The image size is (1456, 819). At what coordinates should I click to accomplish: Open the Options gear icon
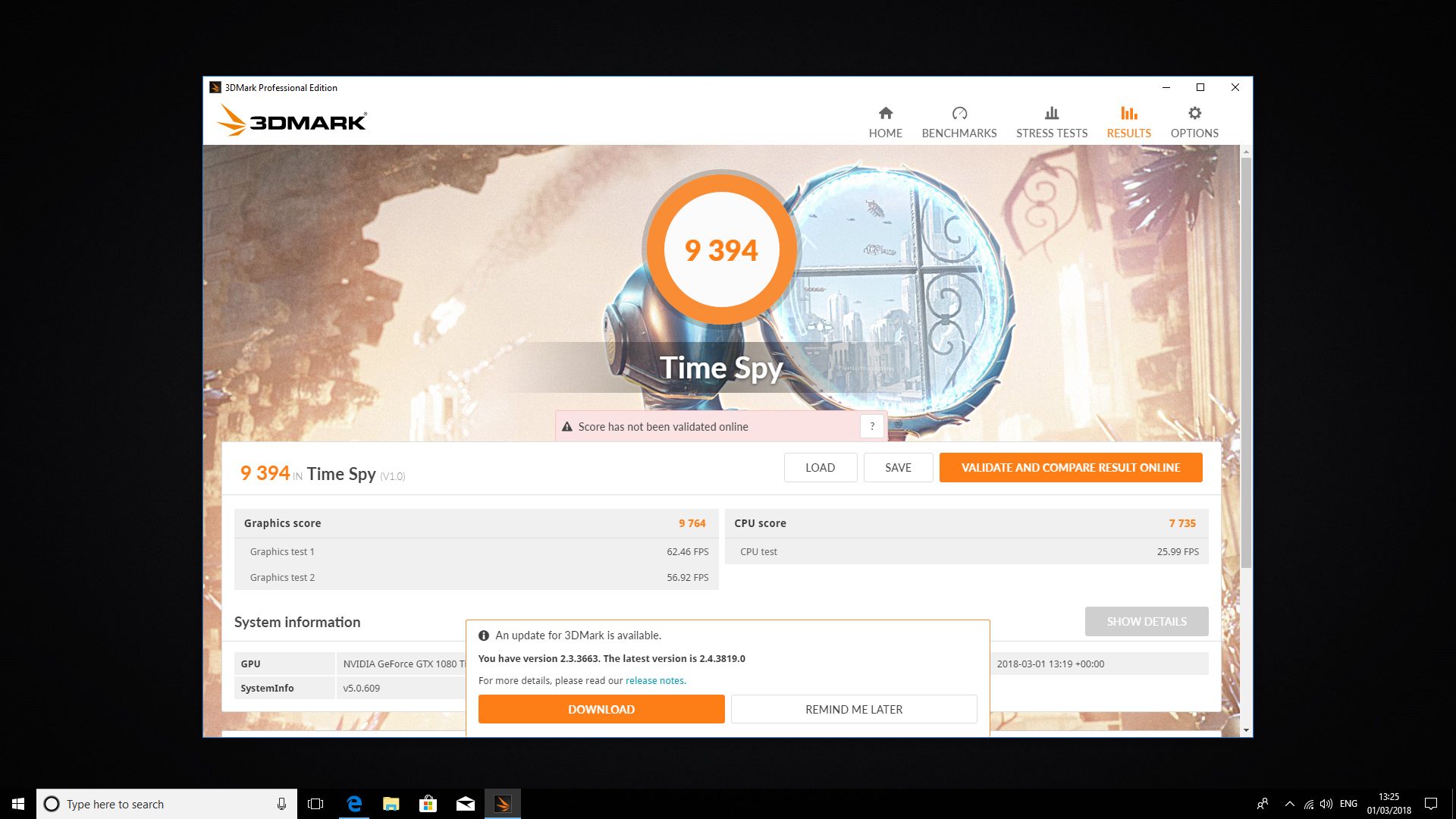(1194, 114)
